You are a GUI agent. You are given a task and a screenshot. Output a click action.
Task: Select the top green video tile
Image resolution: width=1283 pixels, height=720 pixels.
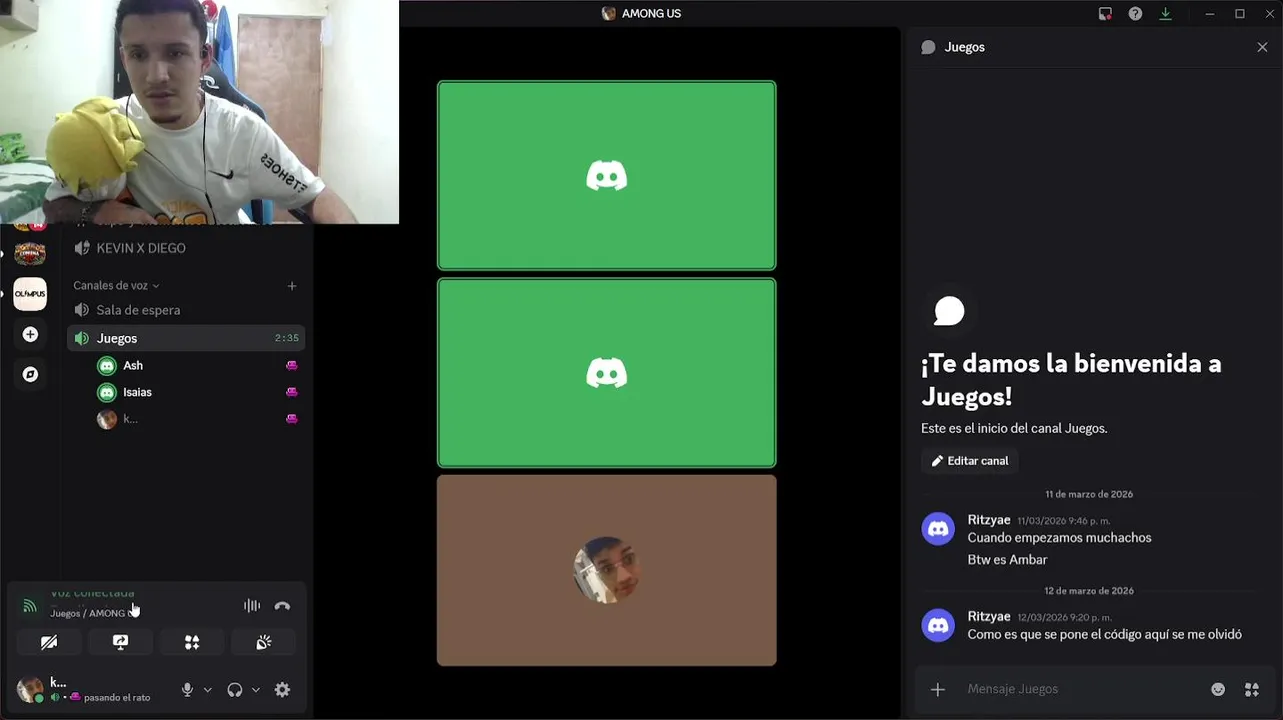pos(606,175)
